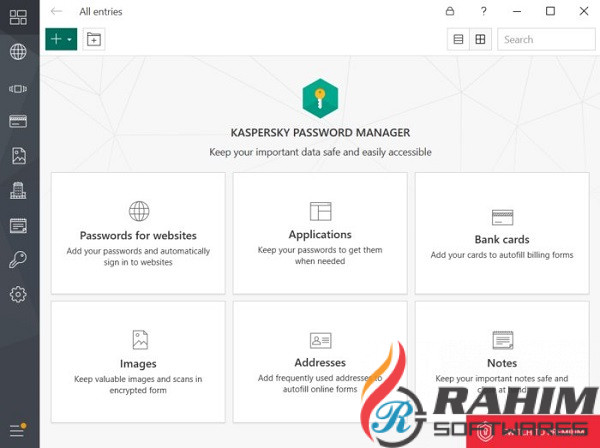Open the Addresses card

click(x=320, y=362)
